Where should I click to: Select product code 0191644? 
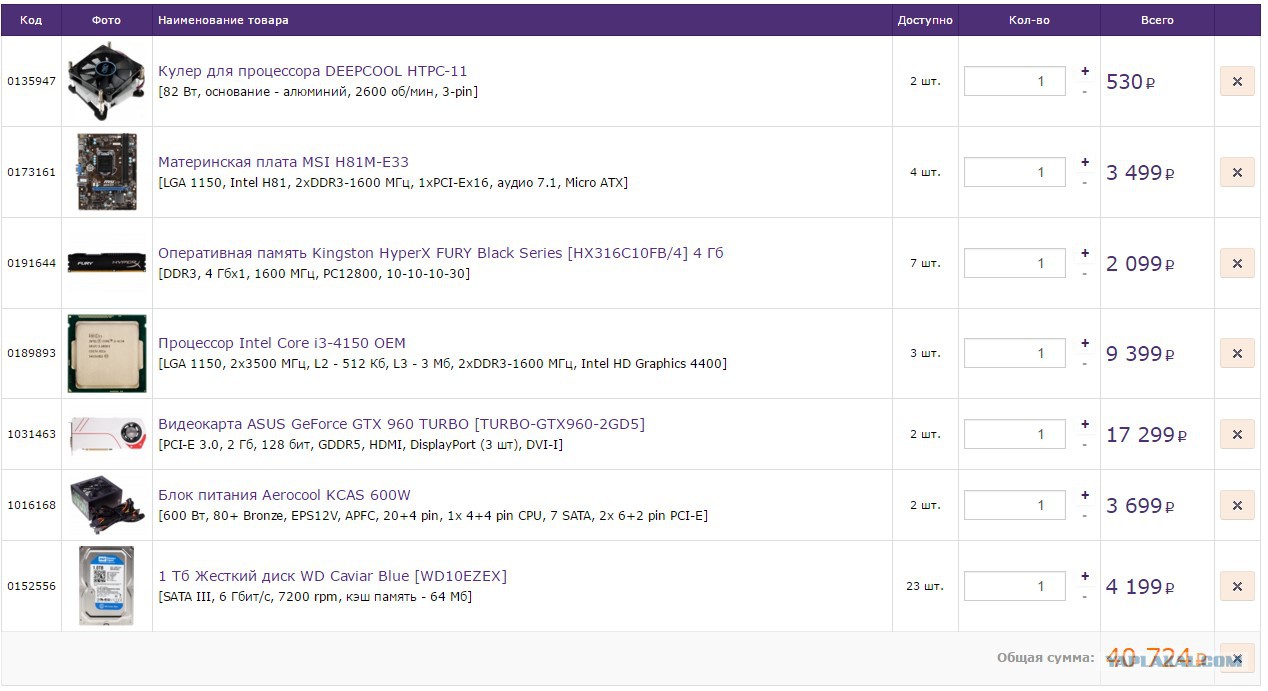point(31,263)
